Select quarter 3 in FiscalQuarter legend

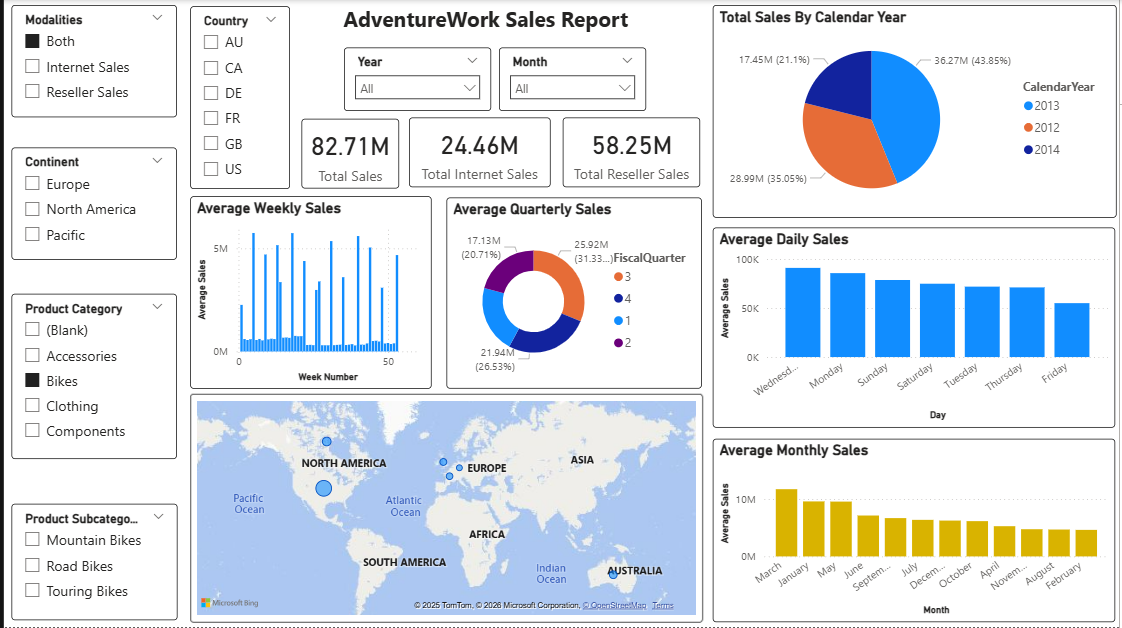coord(623,277)
